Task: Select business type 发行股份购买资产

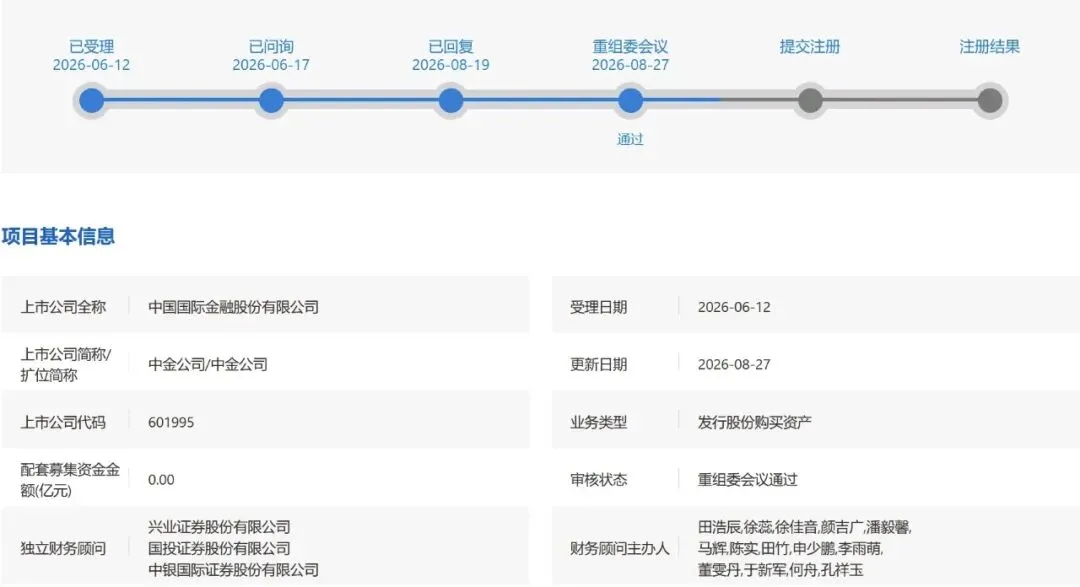Action: tap(754, 422)
